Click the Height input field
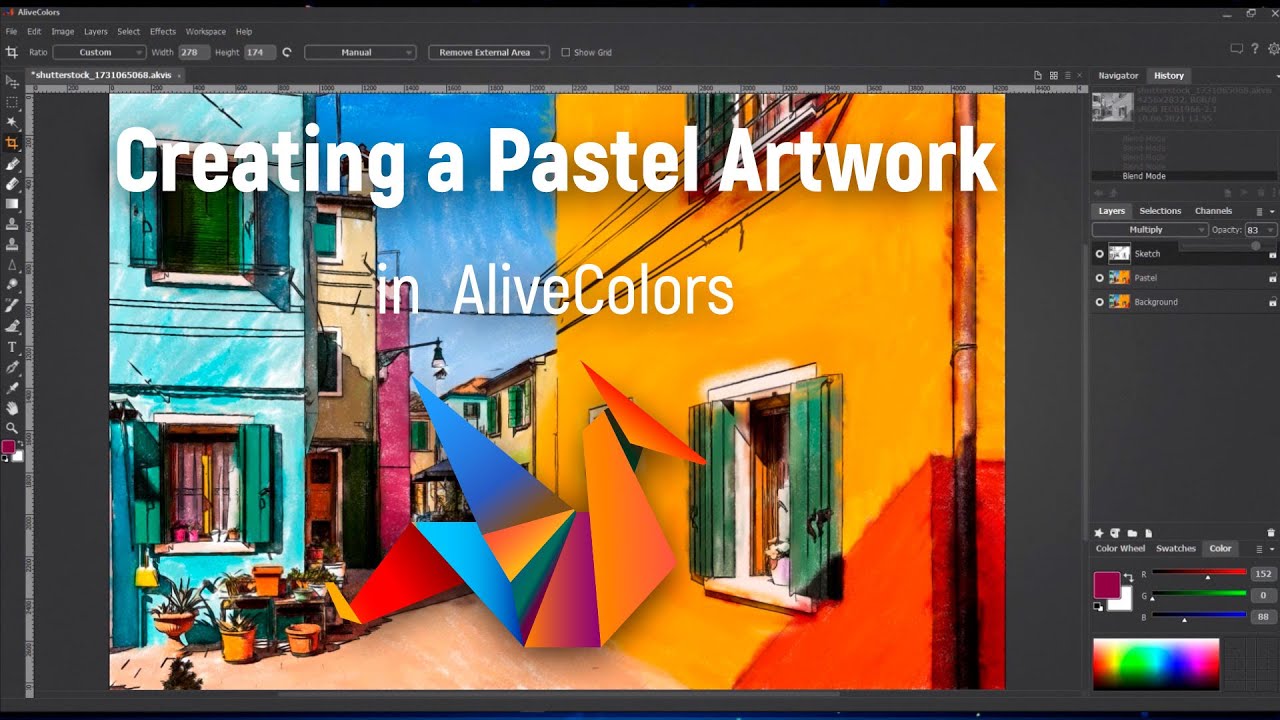The image size is (1280, 720). pyautogui.click(x=259, y=52)
